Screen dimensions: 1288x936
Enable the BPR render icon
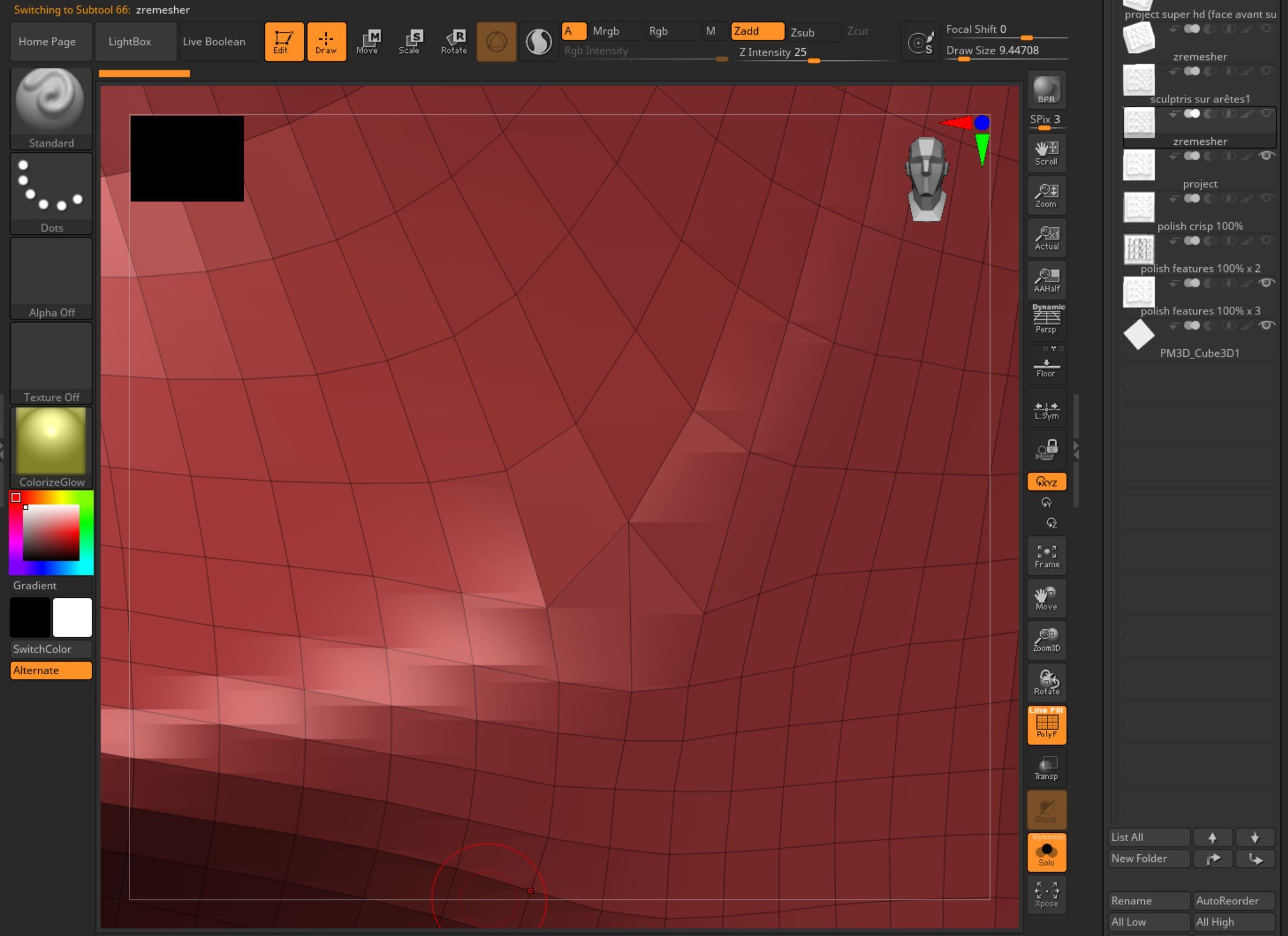[1047, 89]
